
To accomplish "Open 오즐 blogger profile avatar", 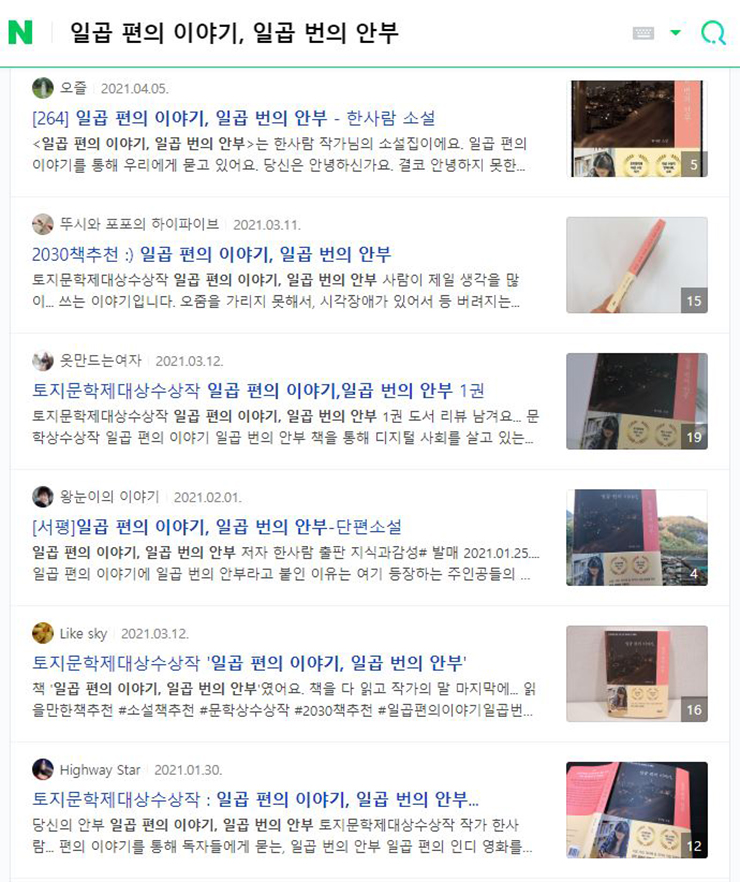I will click(x=43, y=88).
